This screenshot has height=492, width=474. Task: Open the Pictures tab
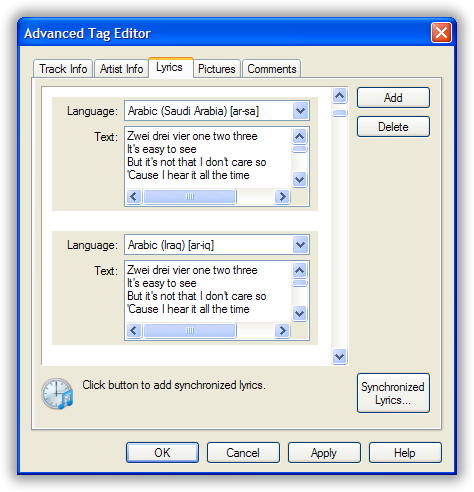[217, 69]
